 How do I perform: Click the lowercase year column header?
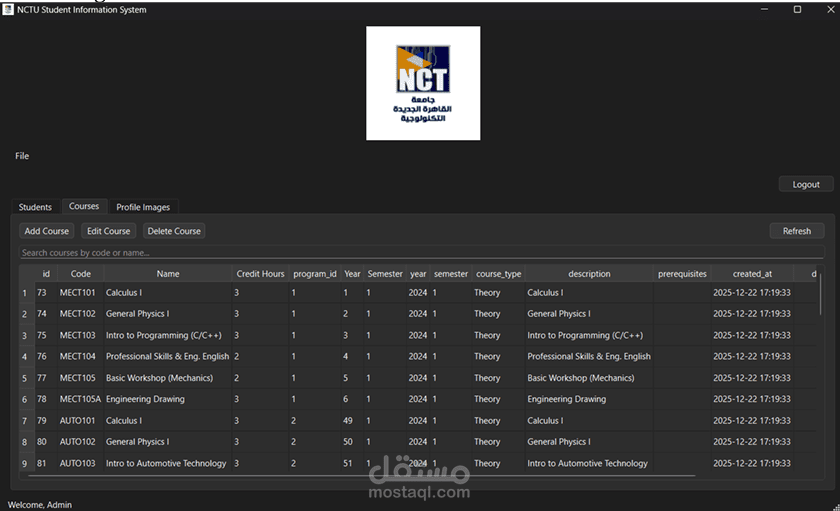coord(418,274)
